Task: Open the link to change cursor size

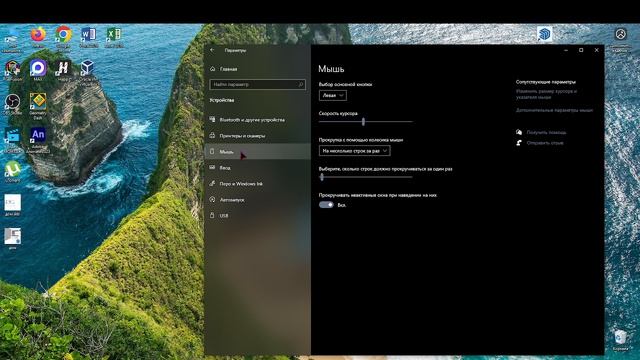Action: (x=546, y=94)
